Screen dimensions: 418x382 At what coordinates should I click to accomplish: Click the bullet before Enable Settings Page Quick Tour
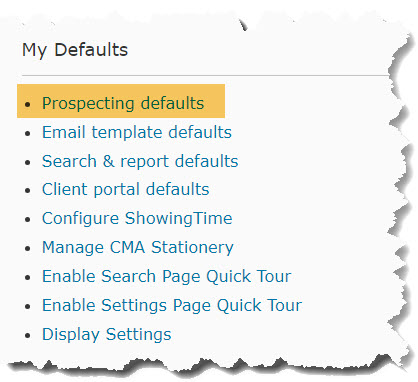coord(28,307)
